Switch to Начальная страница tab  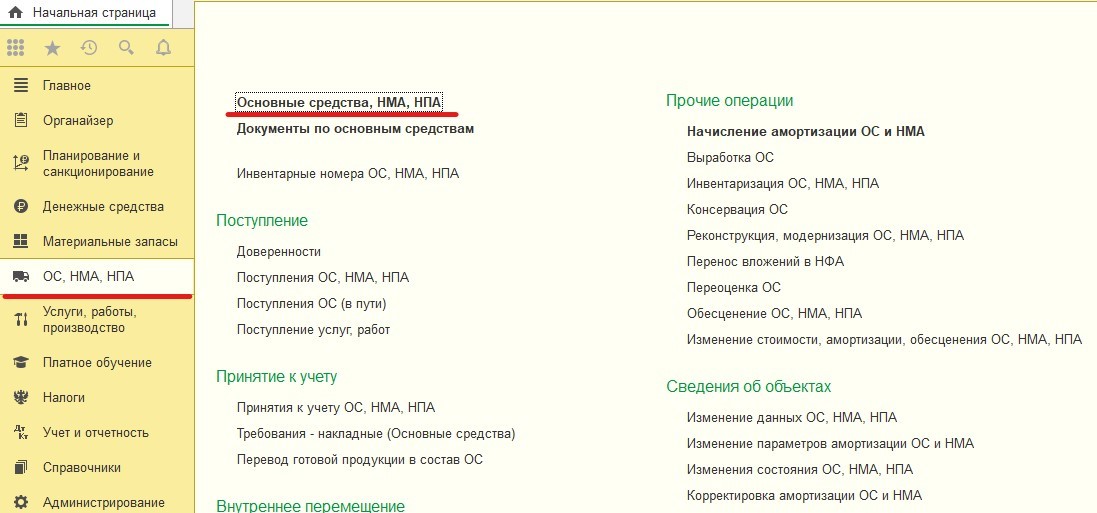(x=94, y=13)
